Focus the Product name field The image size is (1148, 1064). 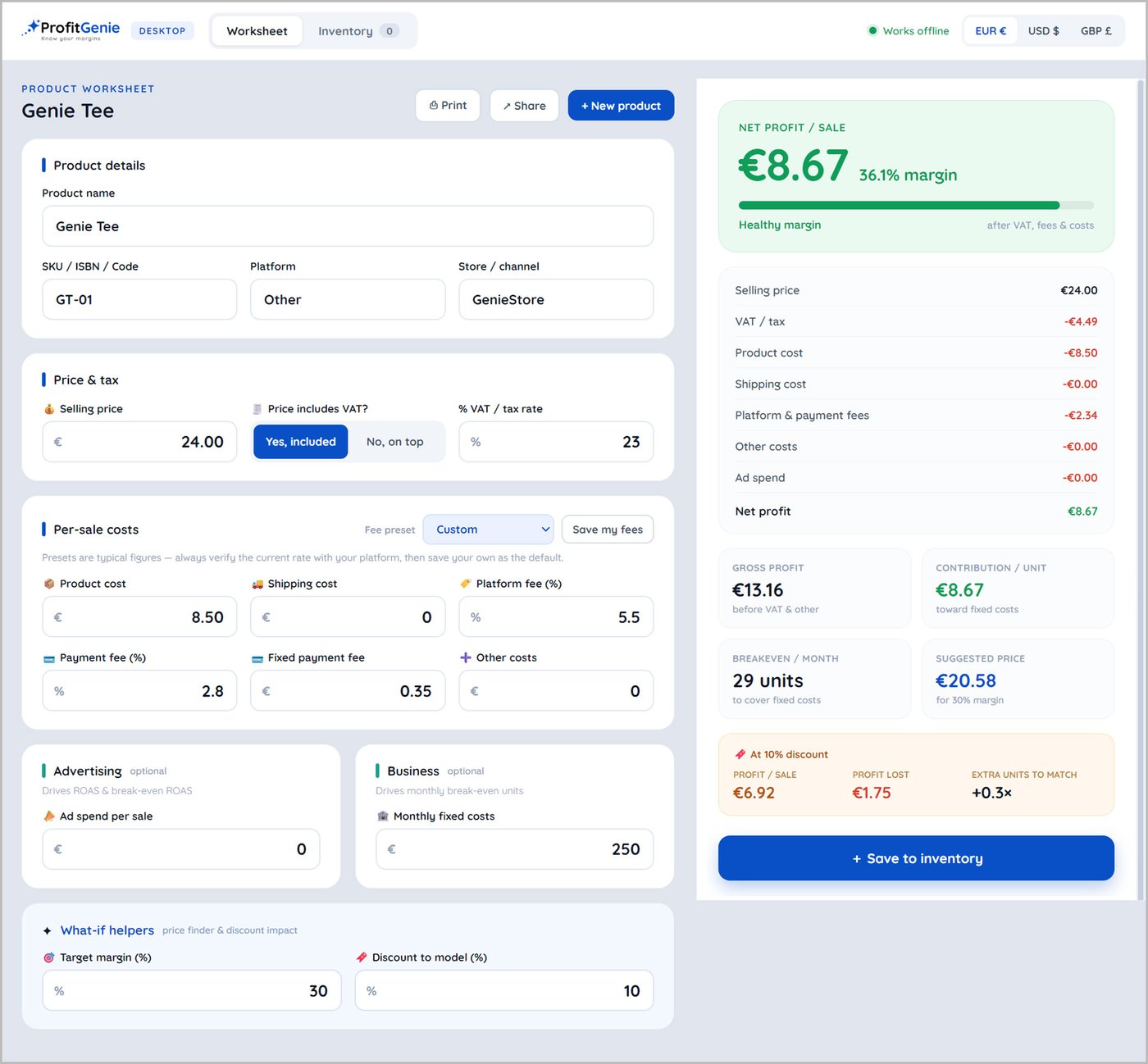348,226
